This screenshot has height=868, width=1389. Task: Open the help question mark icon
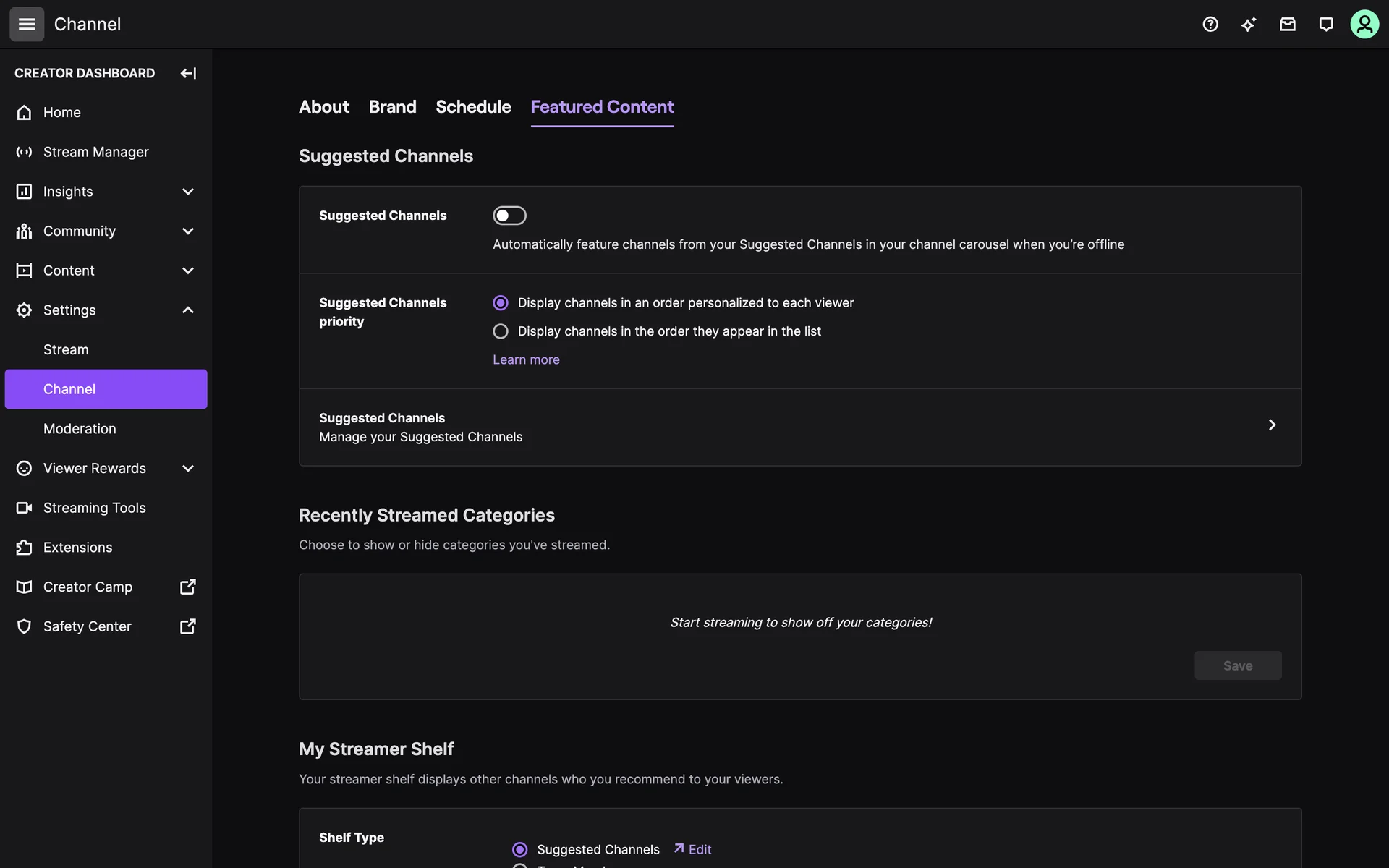tap(1210, 24)
